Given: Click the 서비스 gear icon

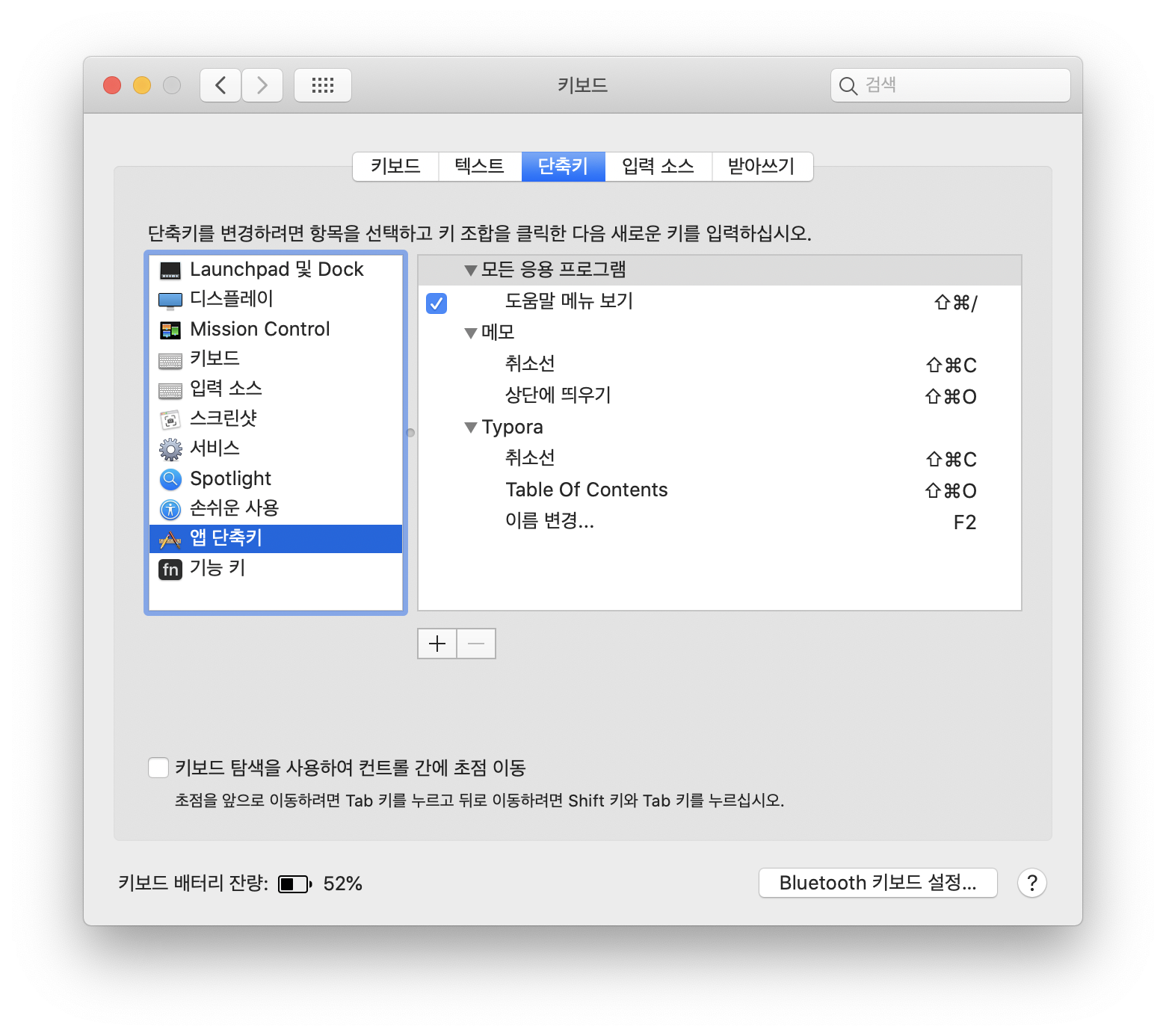Looking at the screenshot, I should tap(170, 449).
